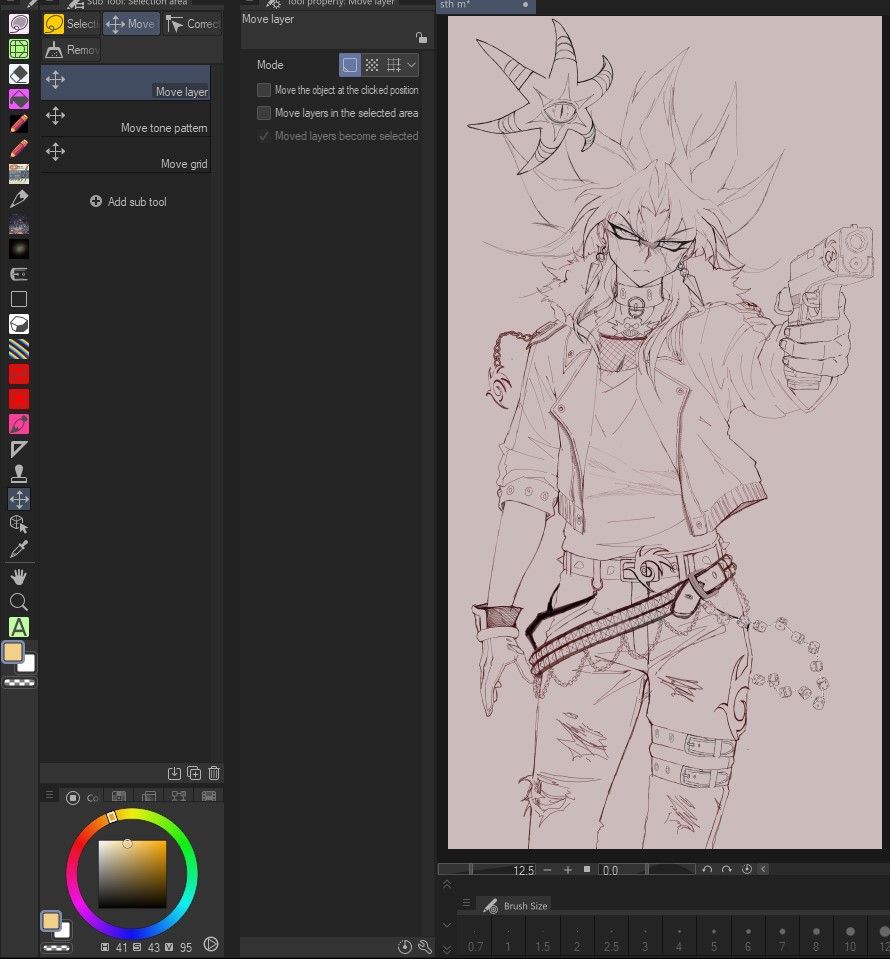The width and height of the screenshot is (890, 959).
Task: Pick the green grid tool icon
Action: pos(19,49)
